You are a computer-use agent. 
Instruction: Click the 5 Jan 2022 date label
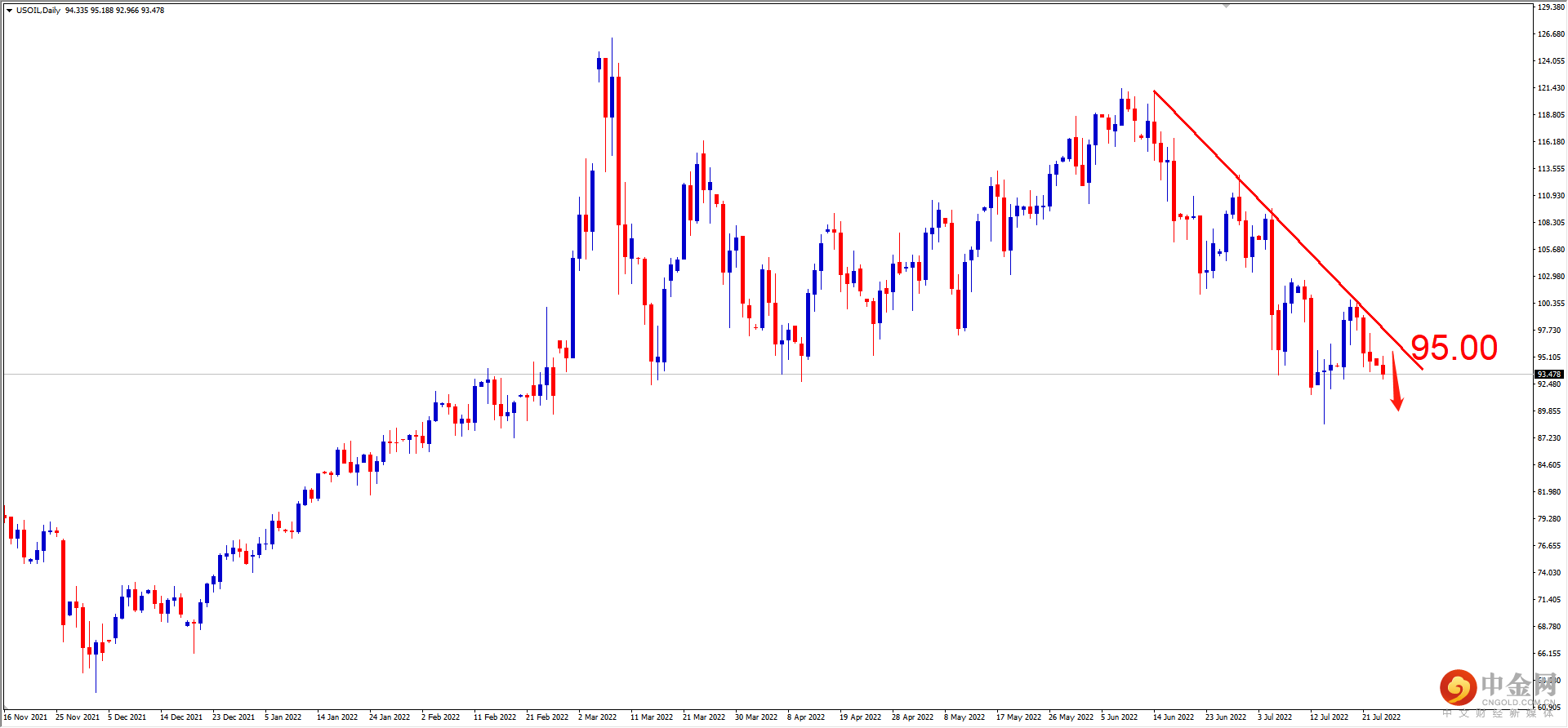(283, 717)
